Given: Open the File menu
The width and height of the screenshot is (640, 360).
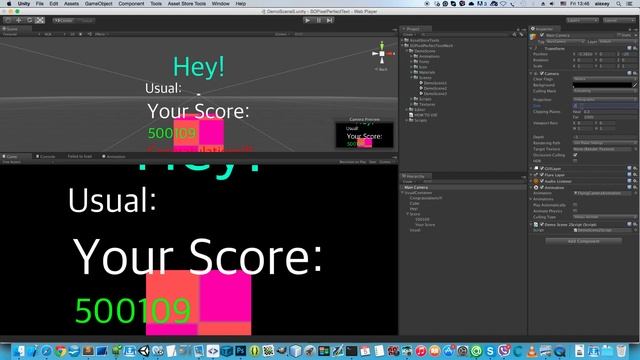Looking at the screenshot, I should pos(40,4).
